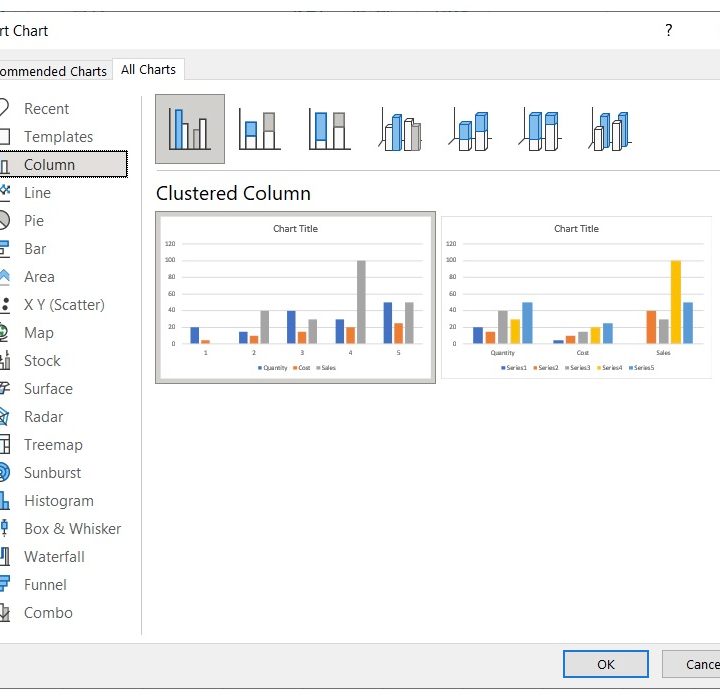
Task: Choose the X Y (Scatter) label
Action: click(x=64, y=305)
